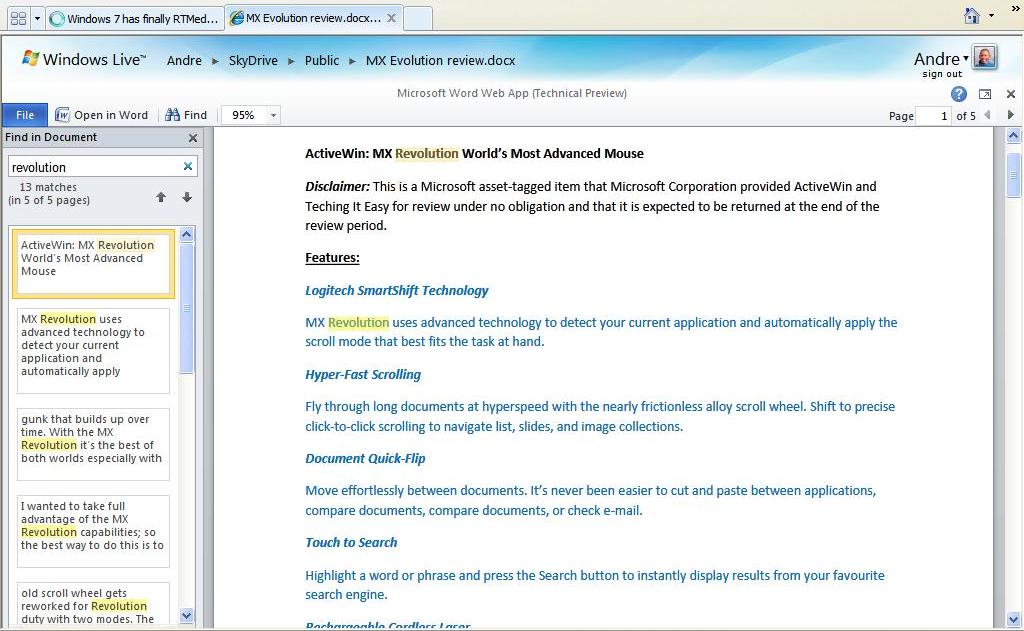Open the File menu
The image size is (1024, 631).
[x=25, y=115]
